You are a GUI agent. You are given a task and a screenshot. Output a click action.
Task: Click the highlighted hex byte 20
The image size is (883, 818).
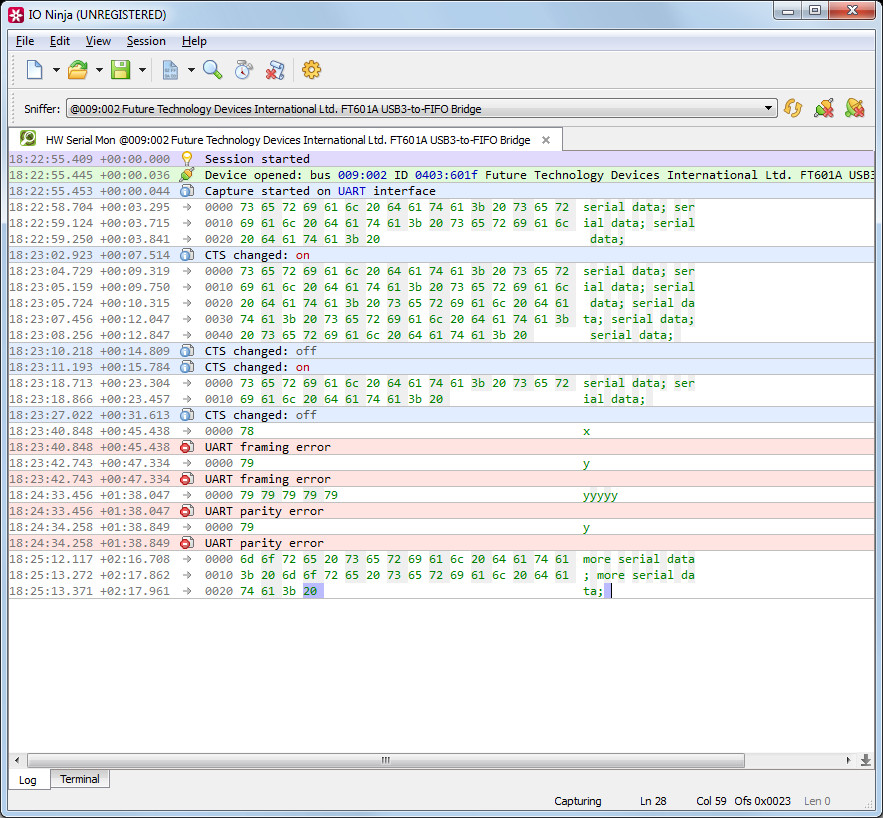313,591
